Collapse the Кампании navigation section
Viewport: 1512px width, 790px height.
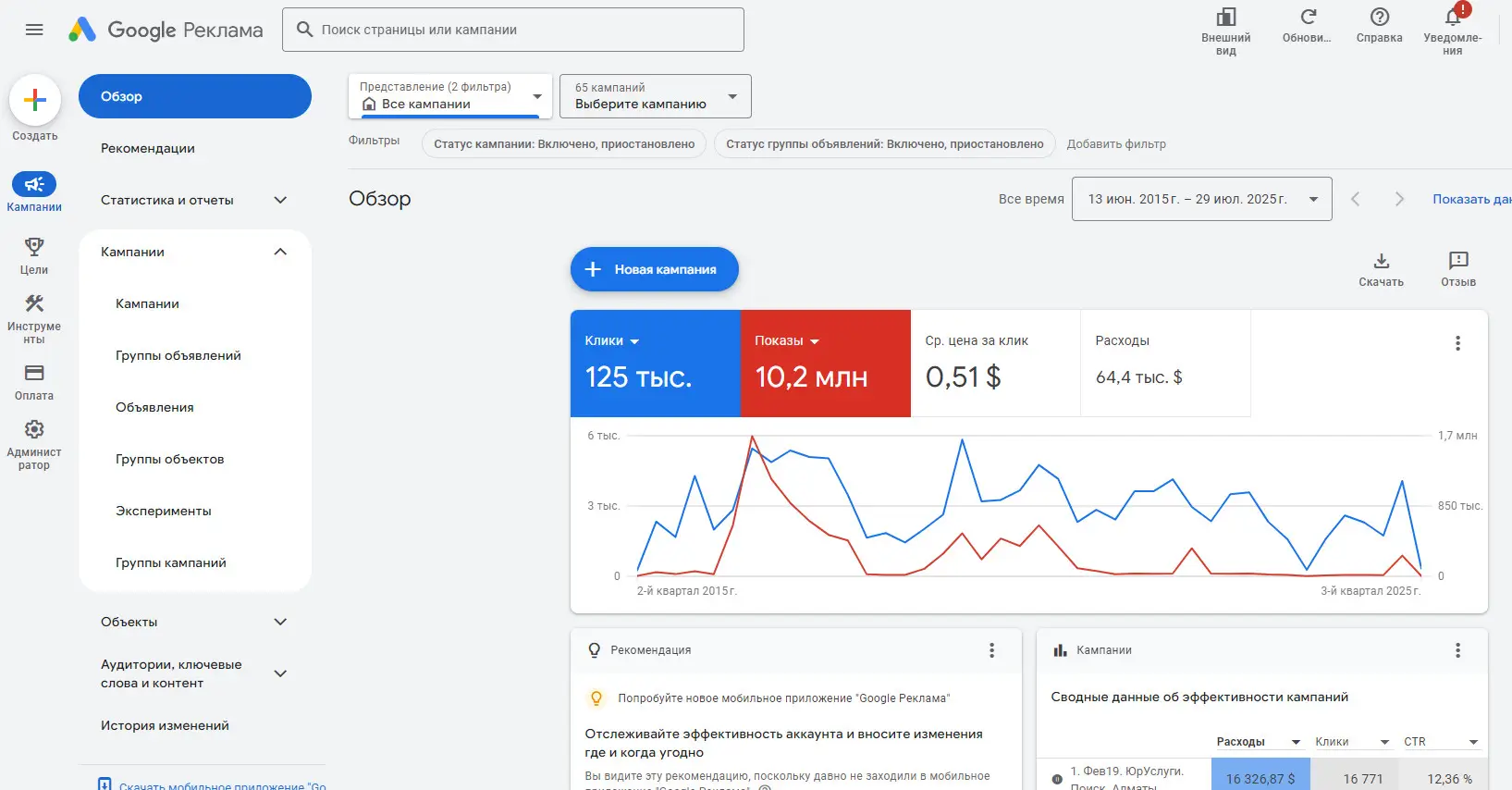click(280, 252)
